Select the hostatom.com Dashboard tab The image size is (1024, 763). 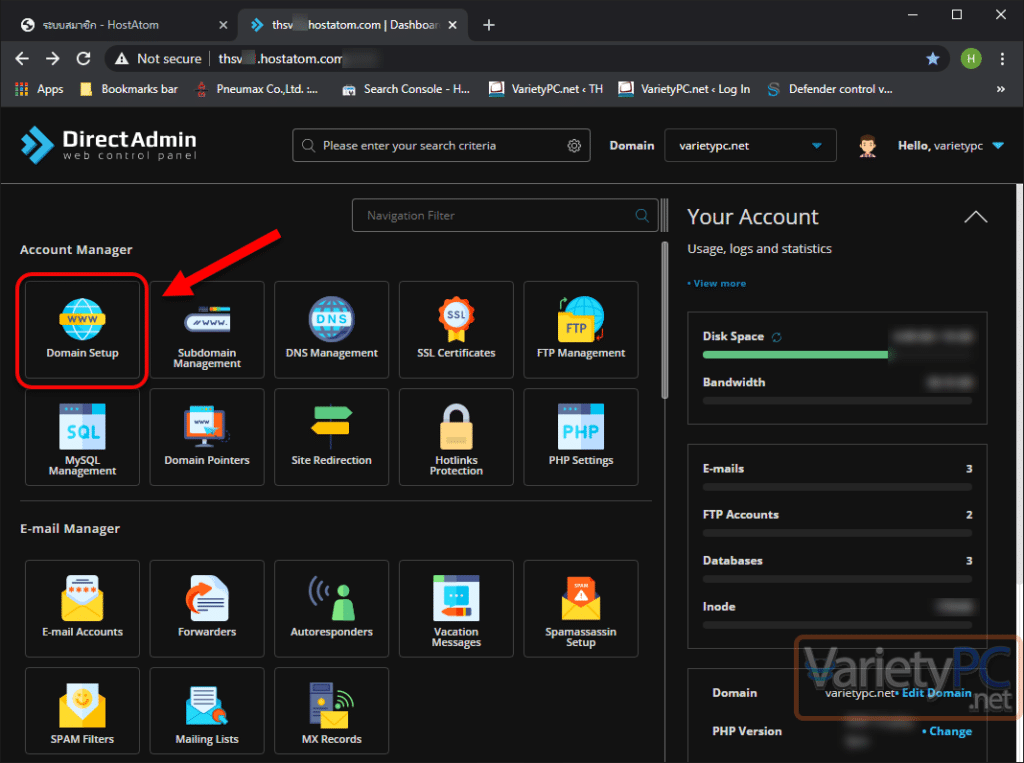[353, 25]
